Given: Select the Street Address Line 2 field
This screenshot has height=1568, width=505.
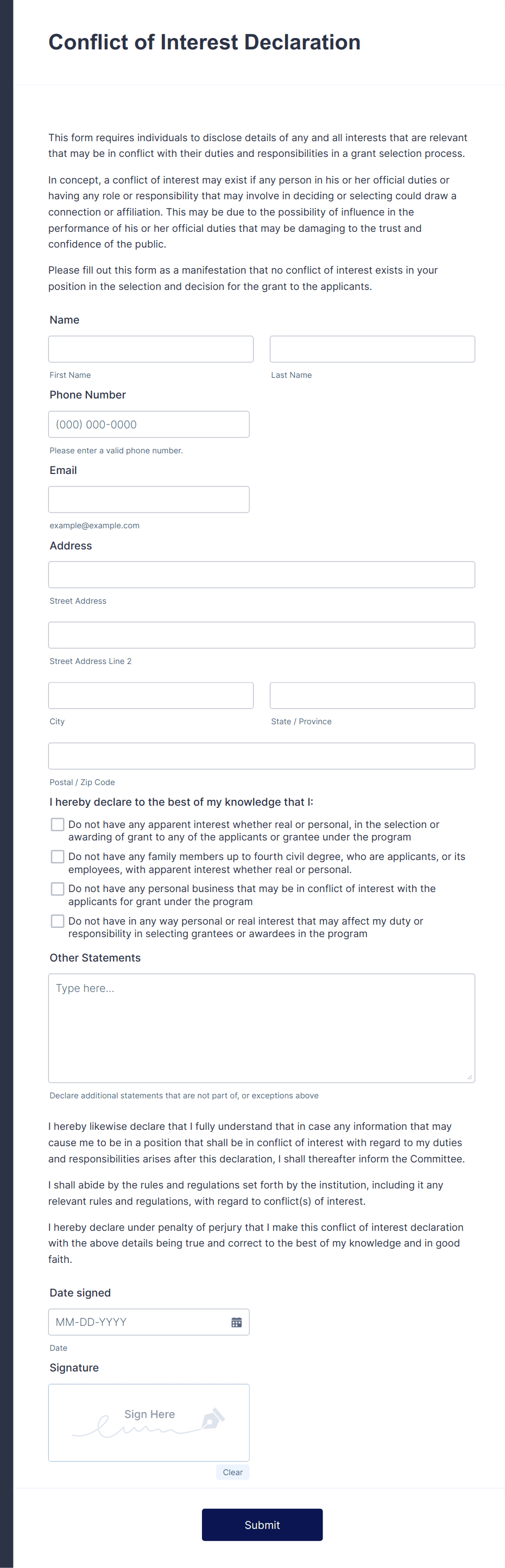Looking at the screenshot, I should [261, 634].
